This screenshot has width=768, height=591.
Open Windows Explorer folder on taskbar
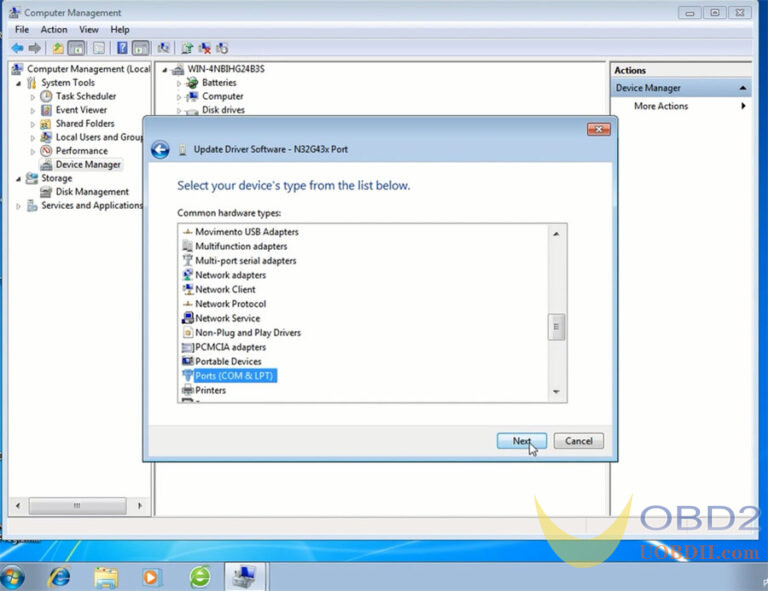tap(106, 577)
